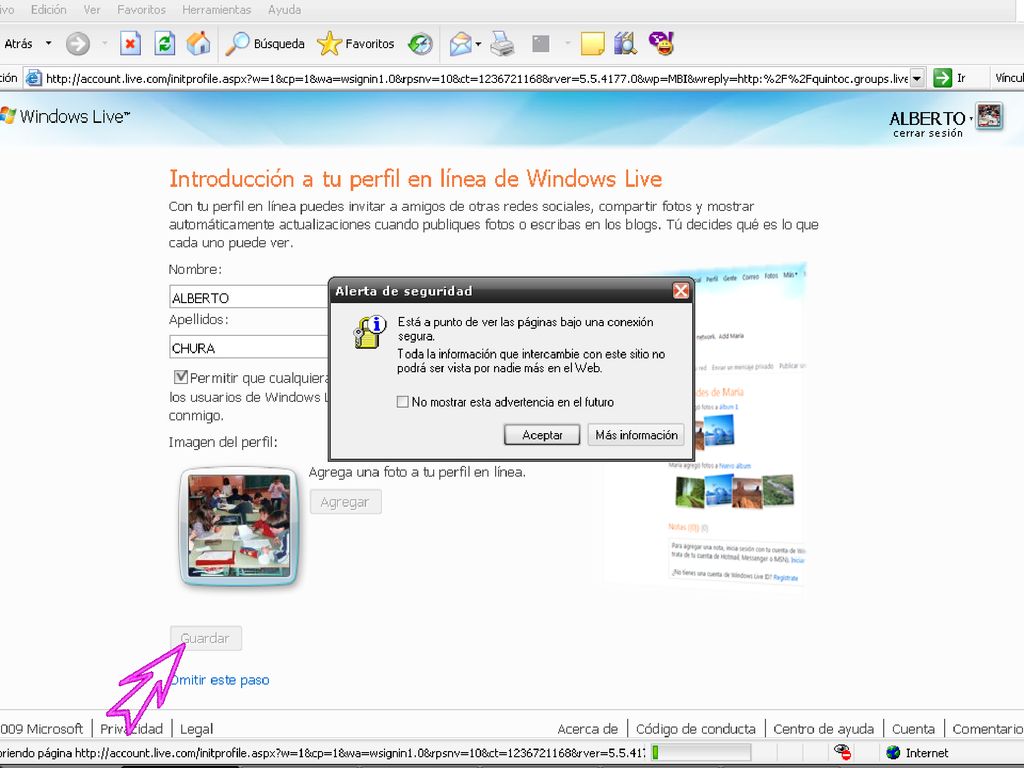Print page with printer icon
The image size is (1024, 768).
(x=502, y=44)
